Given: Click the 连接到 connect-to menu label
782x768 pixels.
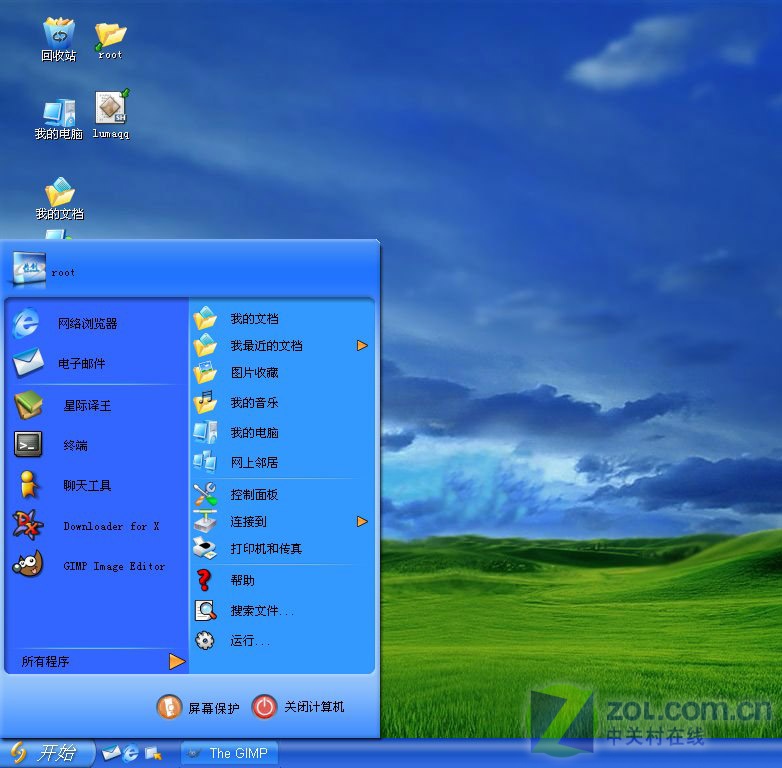Looking at the screenshot, I should point(248,522).
